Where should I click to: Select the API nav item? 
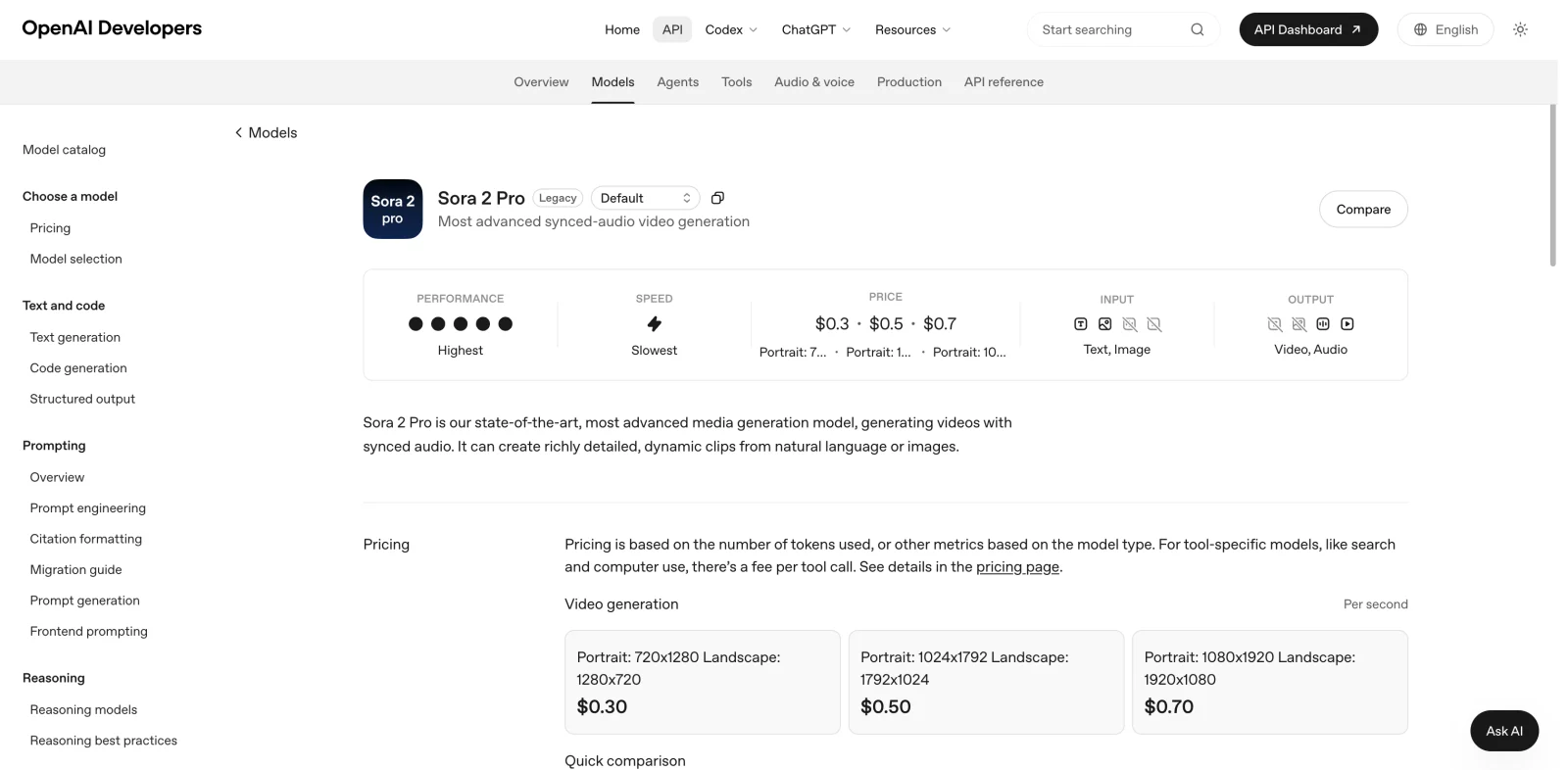click(x=672, y=29)
